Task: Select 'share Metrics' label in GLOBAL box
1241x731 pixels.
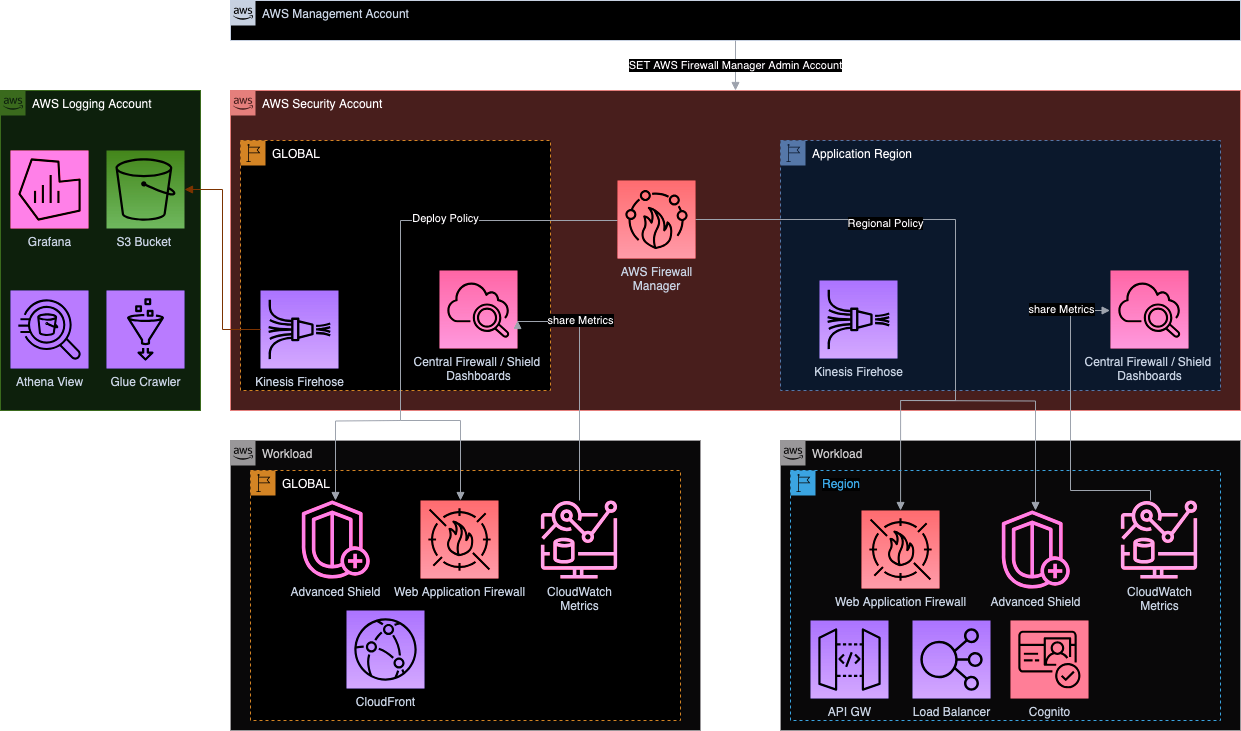Action: coord(580,320)
